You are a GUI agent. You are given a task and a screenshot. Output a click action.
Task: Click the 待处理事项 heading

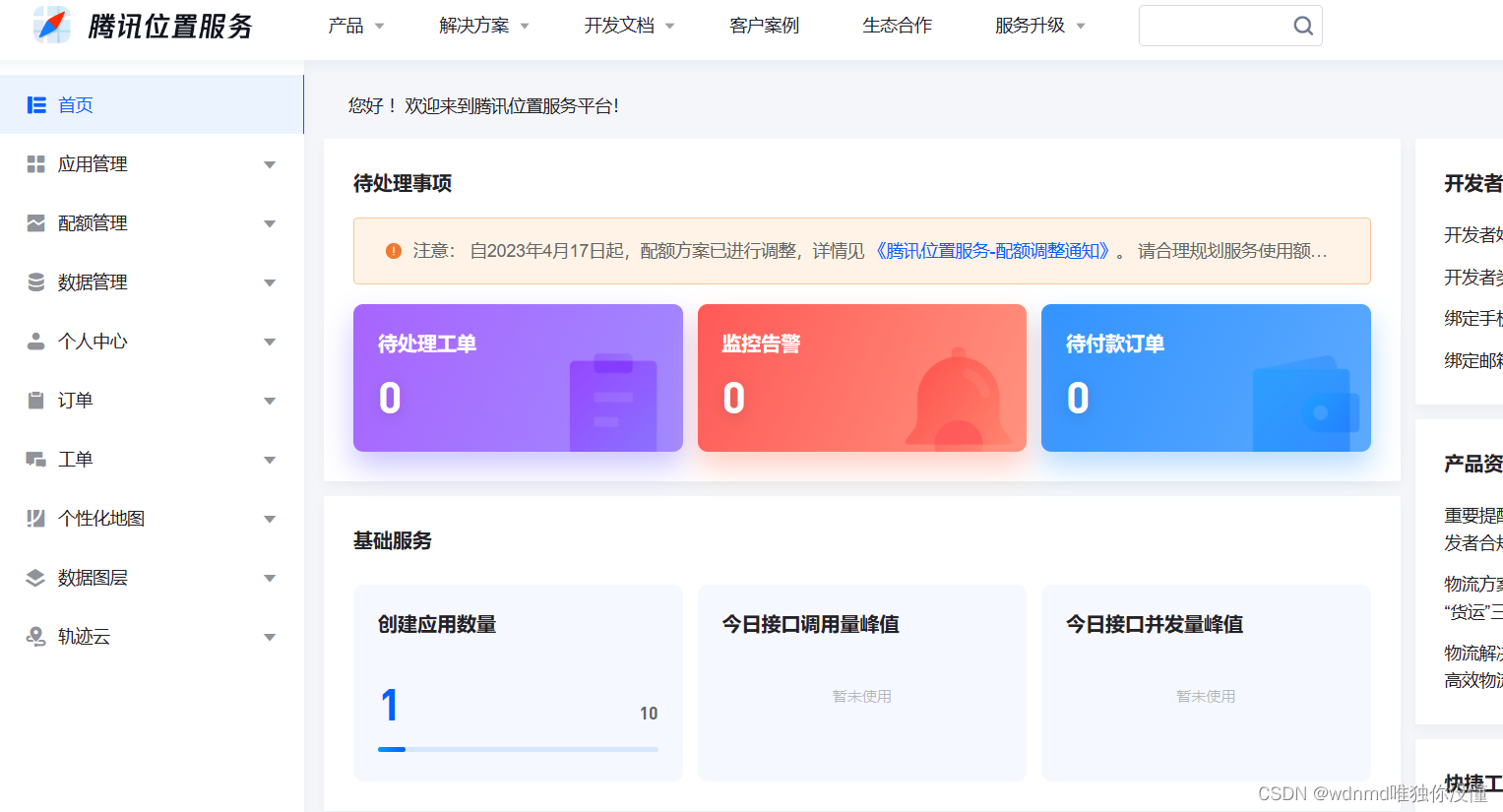pyautogui.click(x=403, y=183)
